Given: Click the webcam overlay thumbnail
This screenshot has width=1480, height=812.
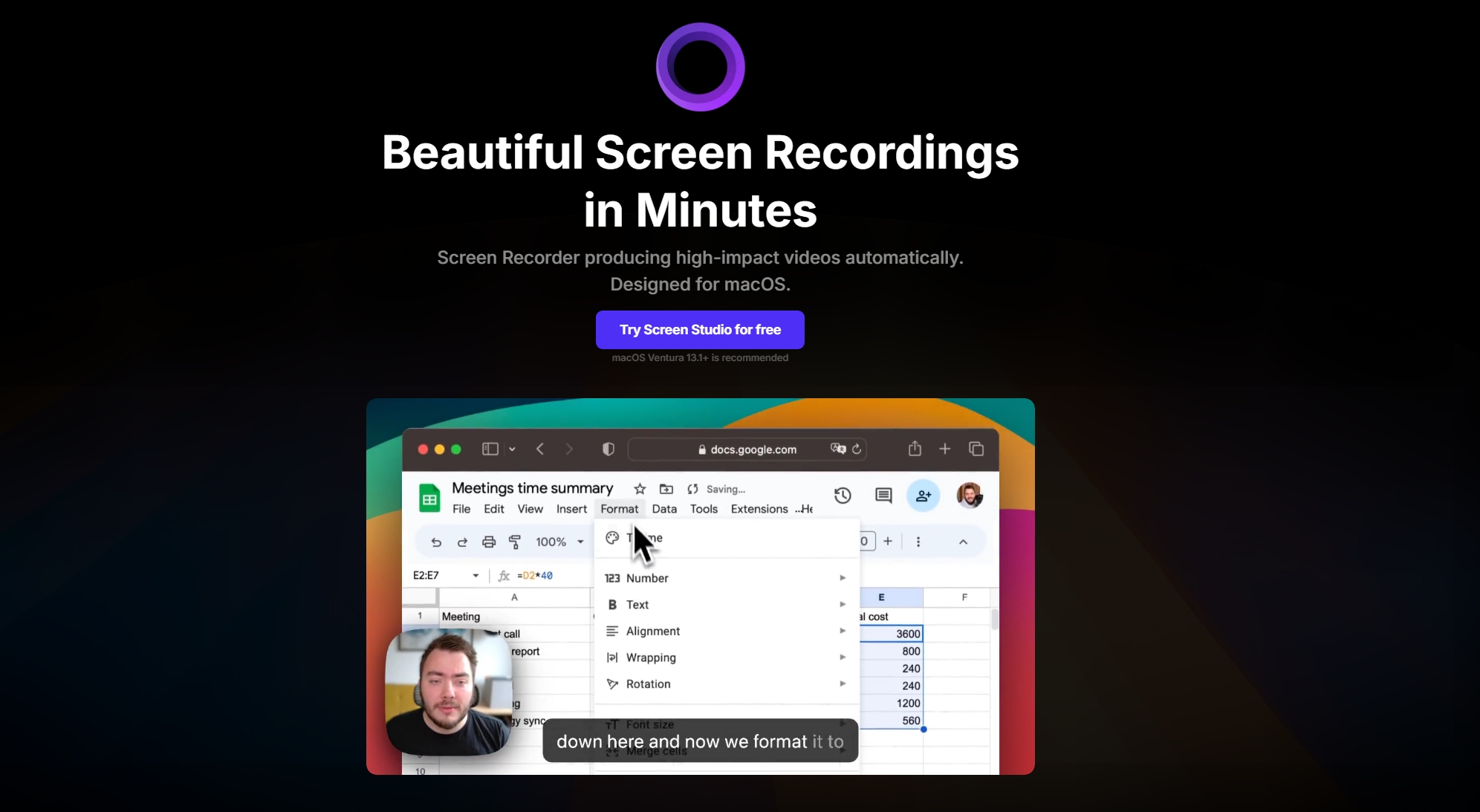Looking at the screenshot, I should click(449, 692).
